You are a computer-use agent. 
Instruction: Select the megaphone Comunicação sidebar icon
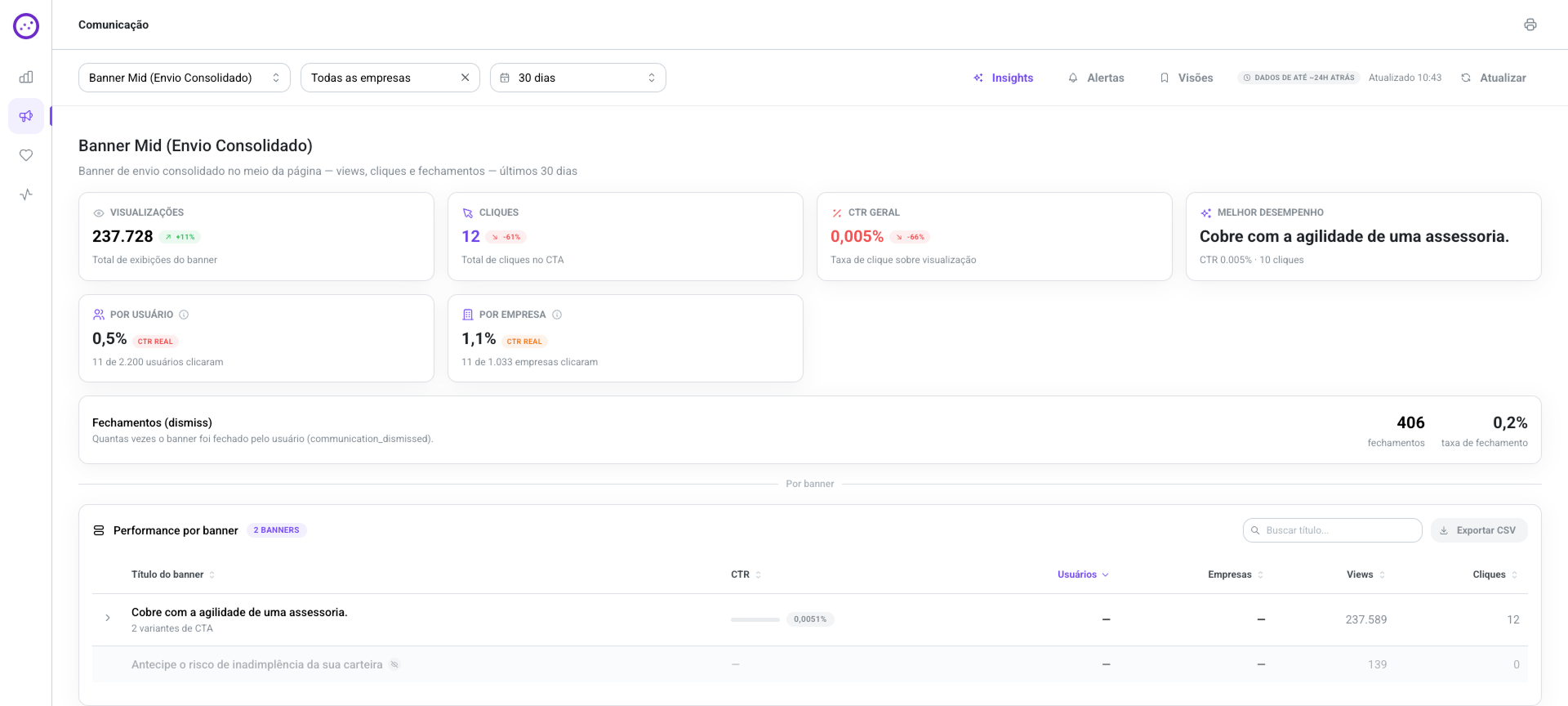[26, 116]
